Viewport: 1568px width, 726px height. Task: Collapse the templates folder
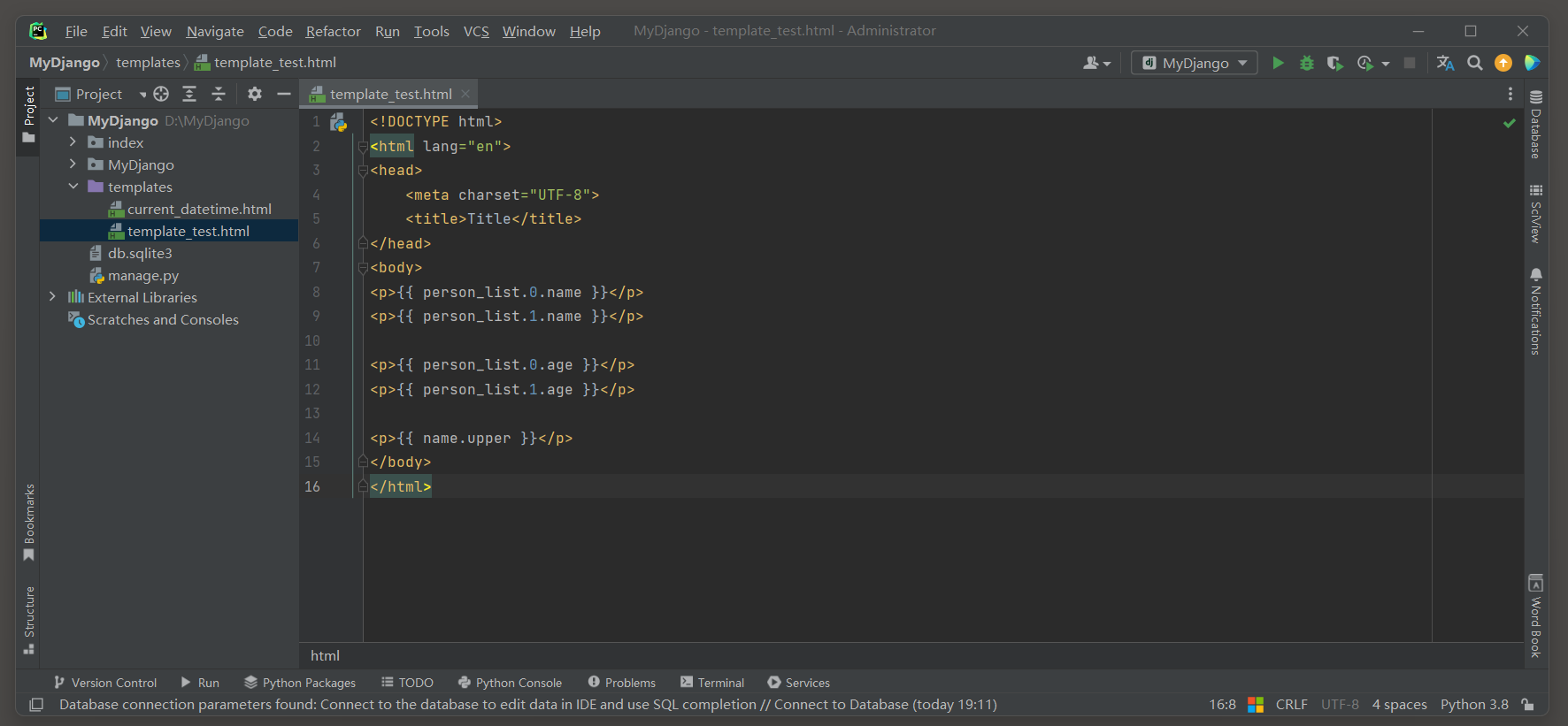73,187
